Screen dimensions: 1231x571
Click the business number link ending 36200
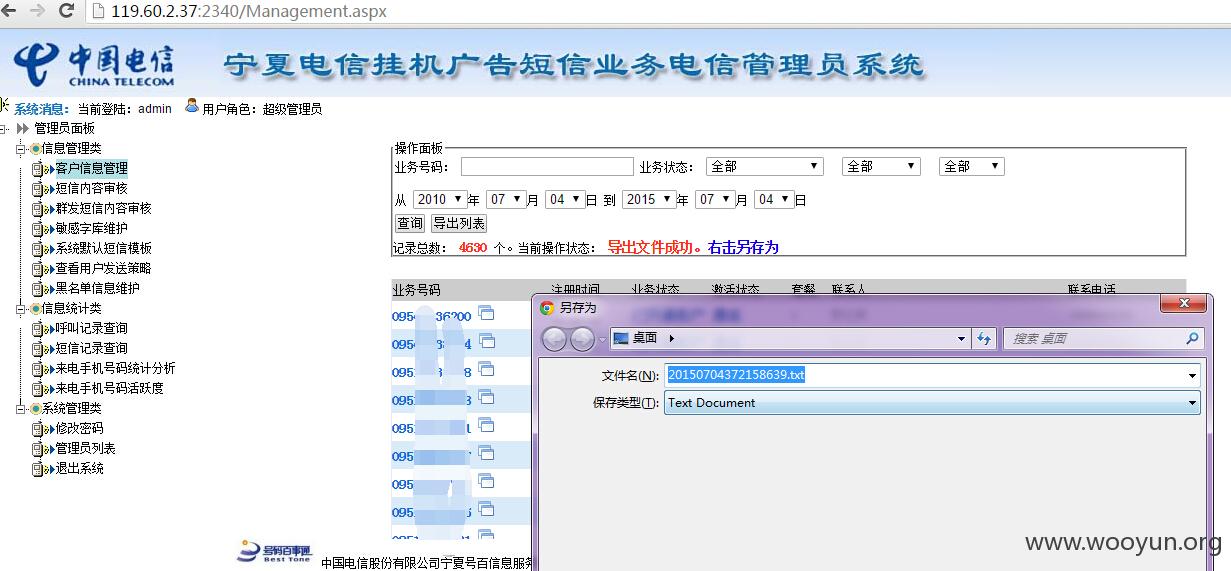pos(431,316)
